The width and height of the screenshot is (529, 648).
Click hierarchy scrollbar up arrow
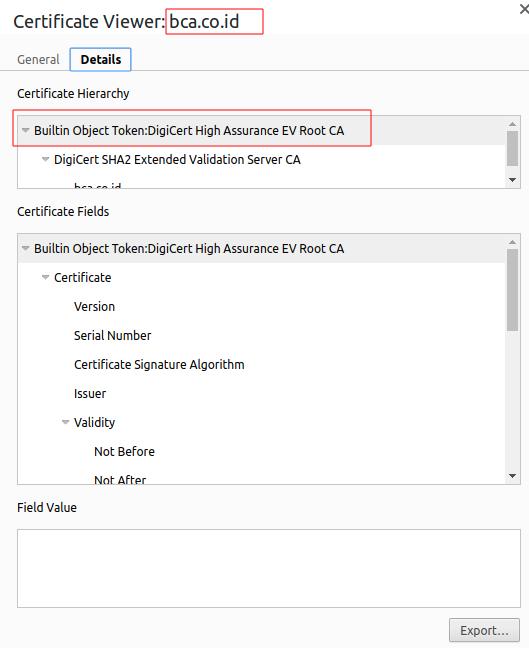512,124
